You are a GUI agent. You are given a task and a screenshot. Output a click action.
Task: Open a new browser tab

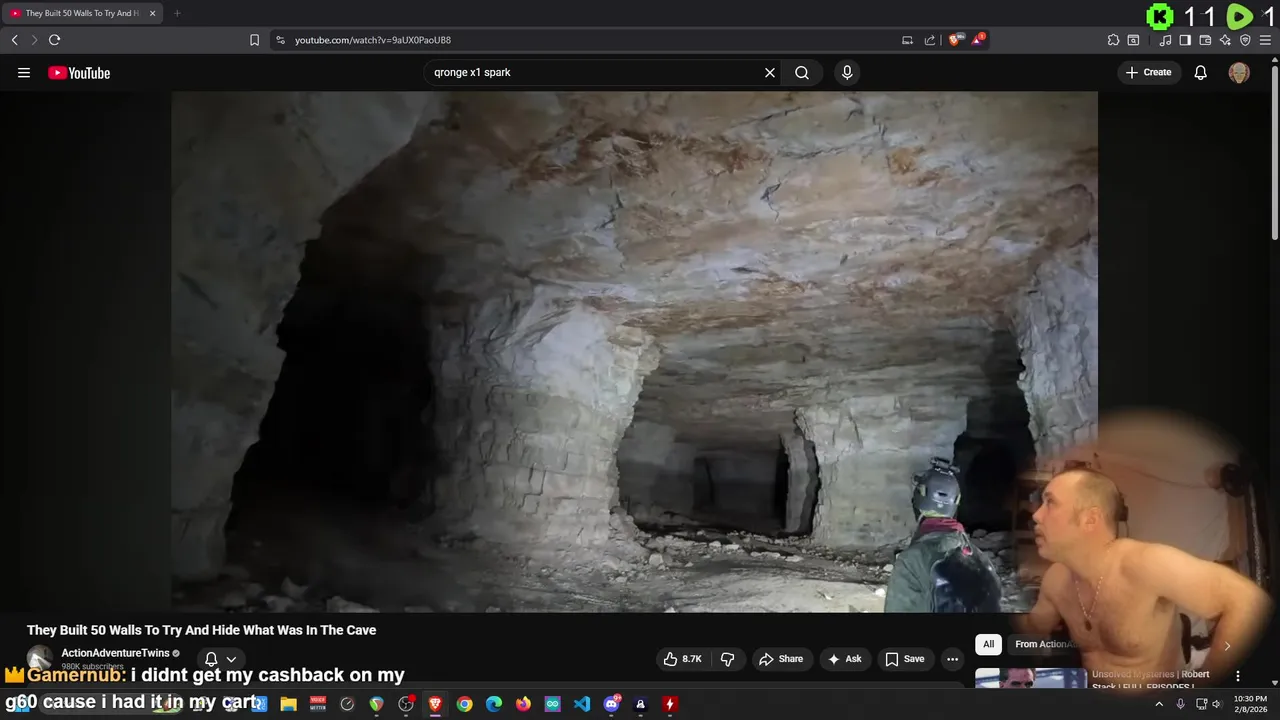tap(177, 13)
